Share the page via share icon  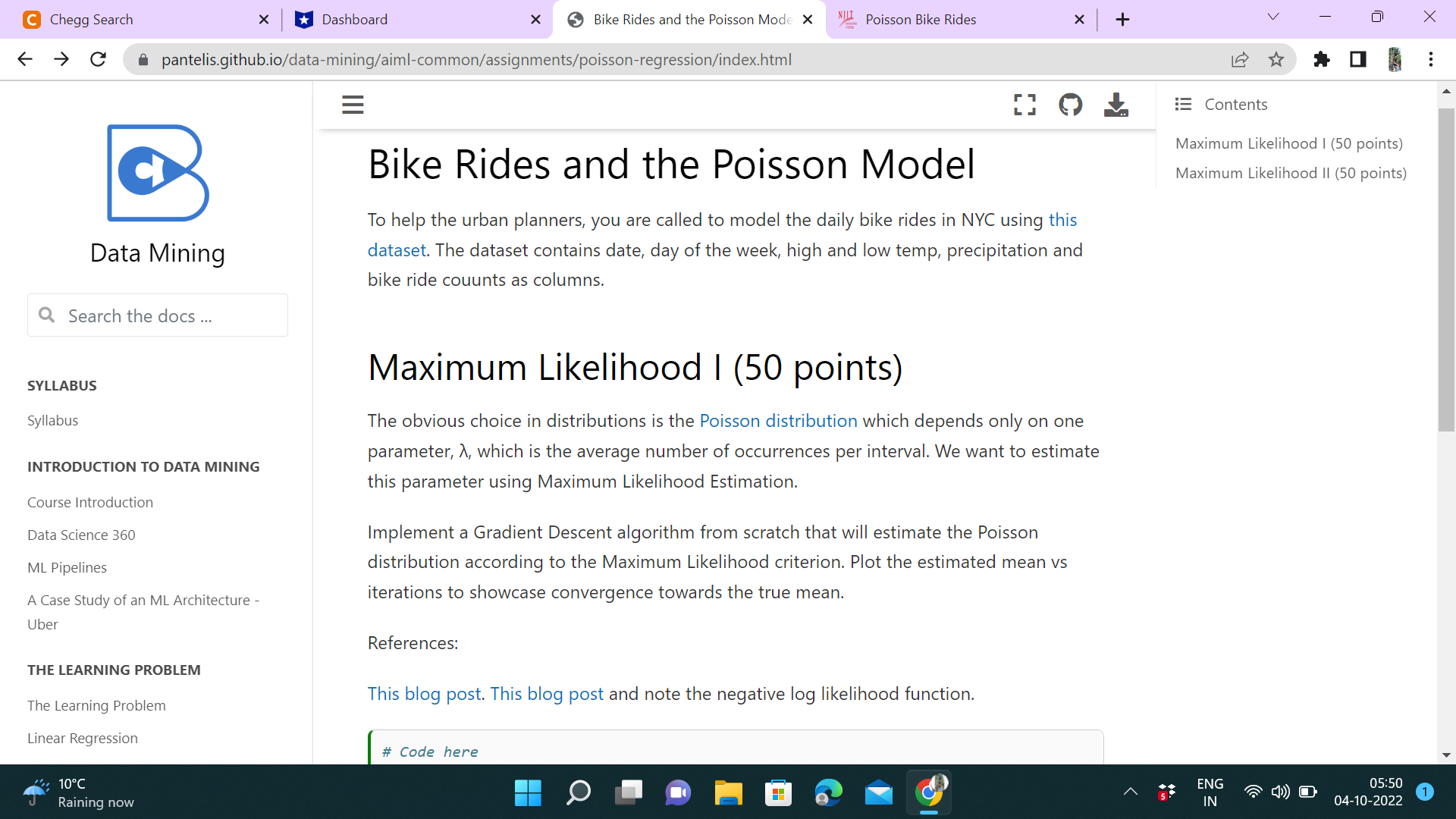[x=1240, y=59]
